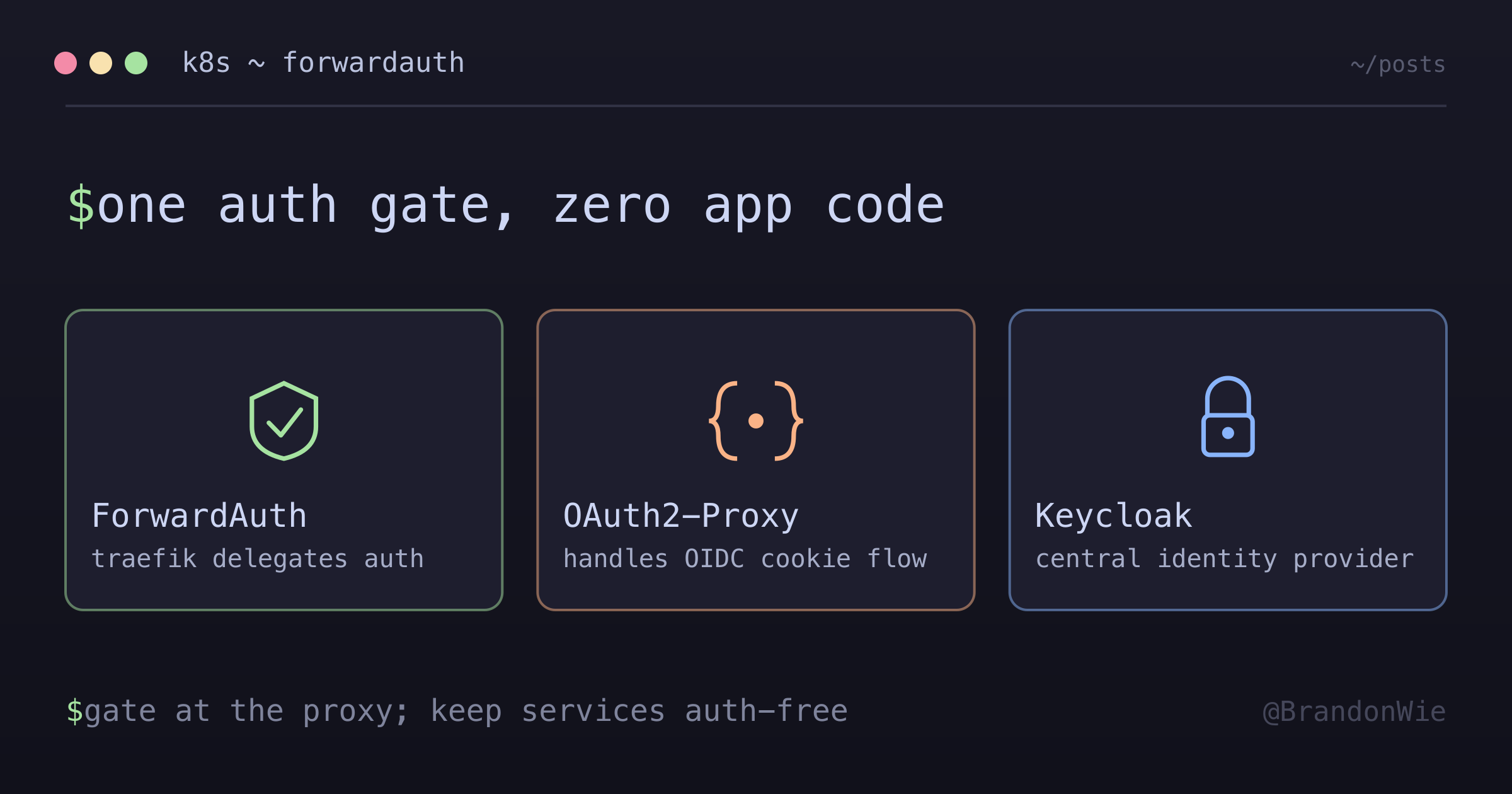Click the green shield checkmark icon
The height and width of the screenshot is (794, 1512).
click(x=283, y=421)
